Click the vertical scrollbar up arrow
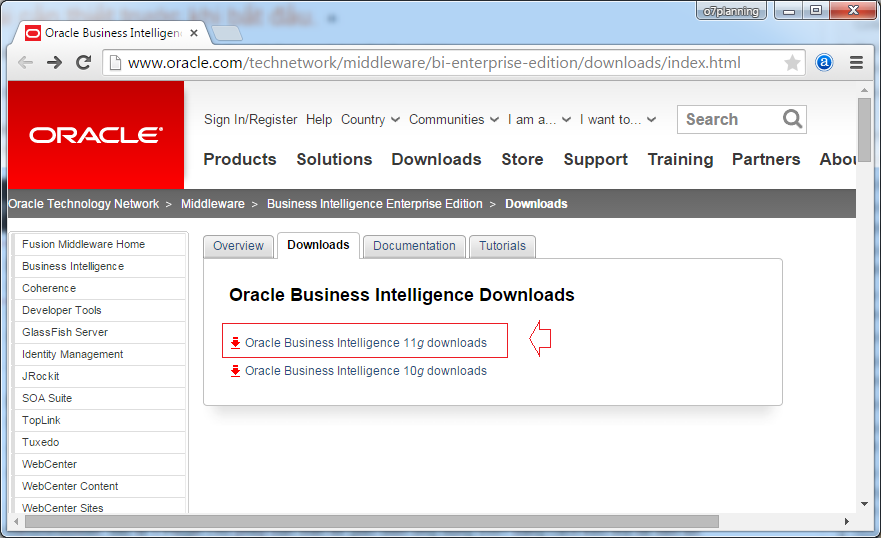The height and width of the screenshot is (538, 881). [x=864, y=90]
